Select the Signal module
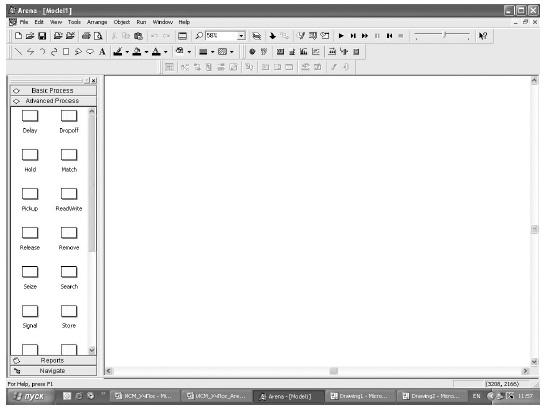The height and width of the screenshot is (413, 548). [30, 317]
